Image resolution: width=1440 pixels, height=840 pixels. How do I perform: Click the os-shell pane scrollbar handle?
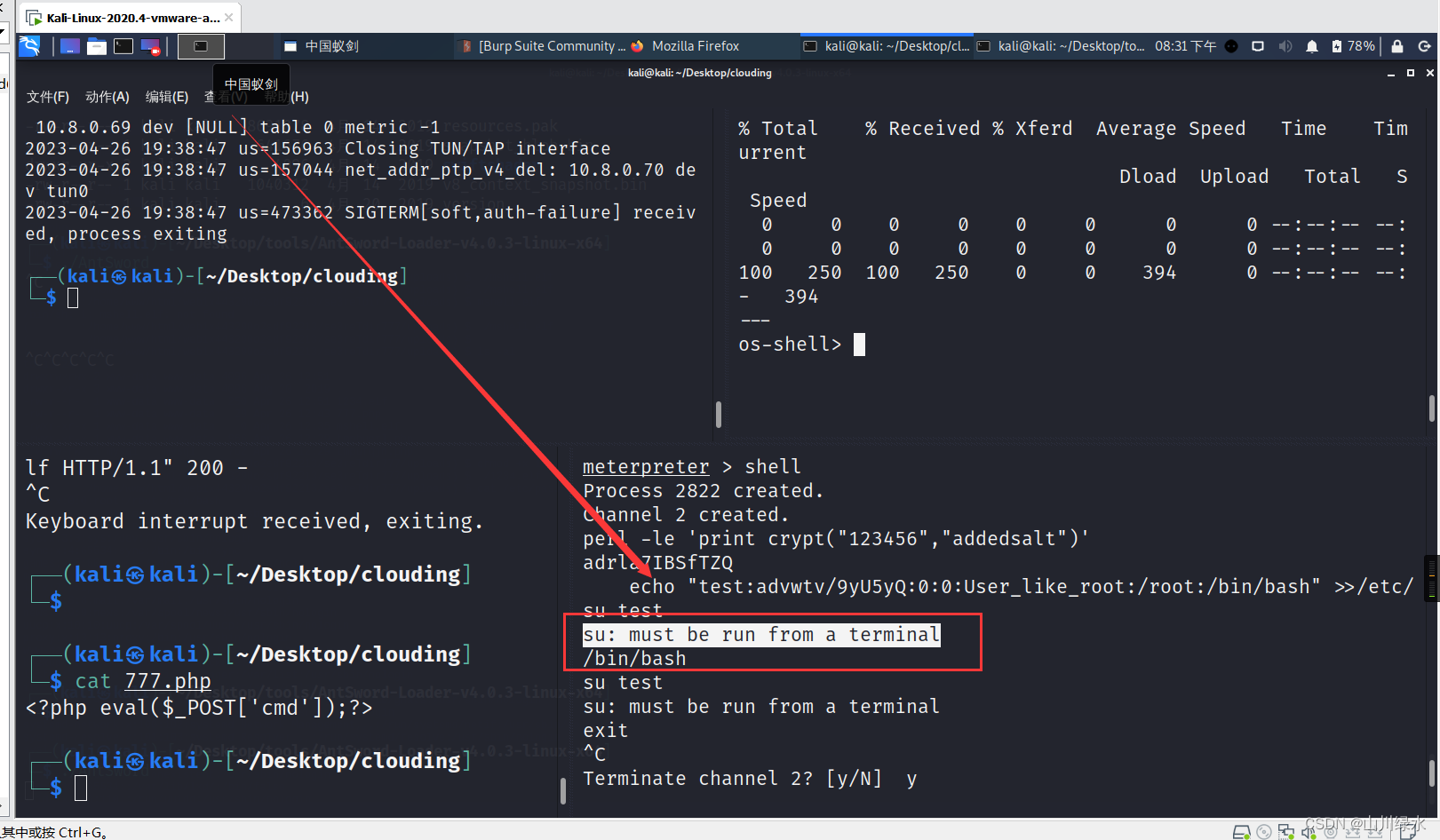[1431, 408]
